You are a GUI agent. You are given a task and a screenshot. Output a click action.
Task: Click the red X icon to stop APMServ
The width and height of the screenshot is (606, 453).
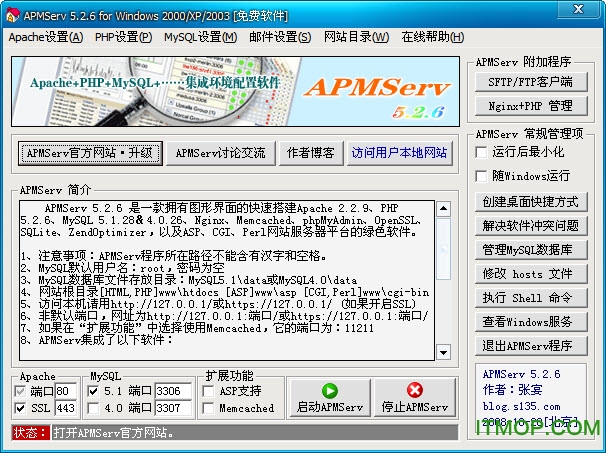click(415, 390)
